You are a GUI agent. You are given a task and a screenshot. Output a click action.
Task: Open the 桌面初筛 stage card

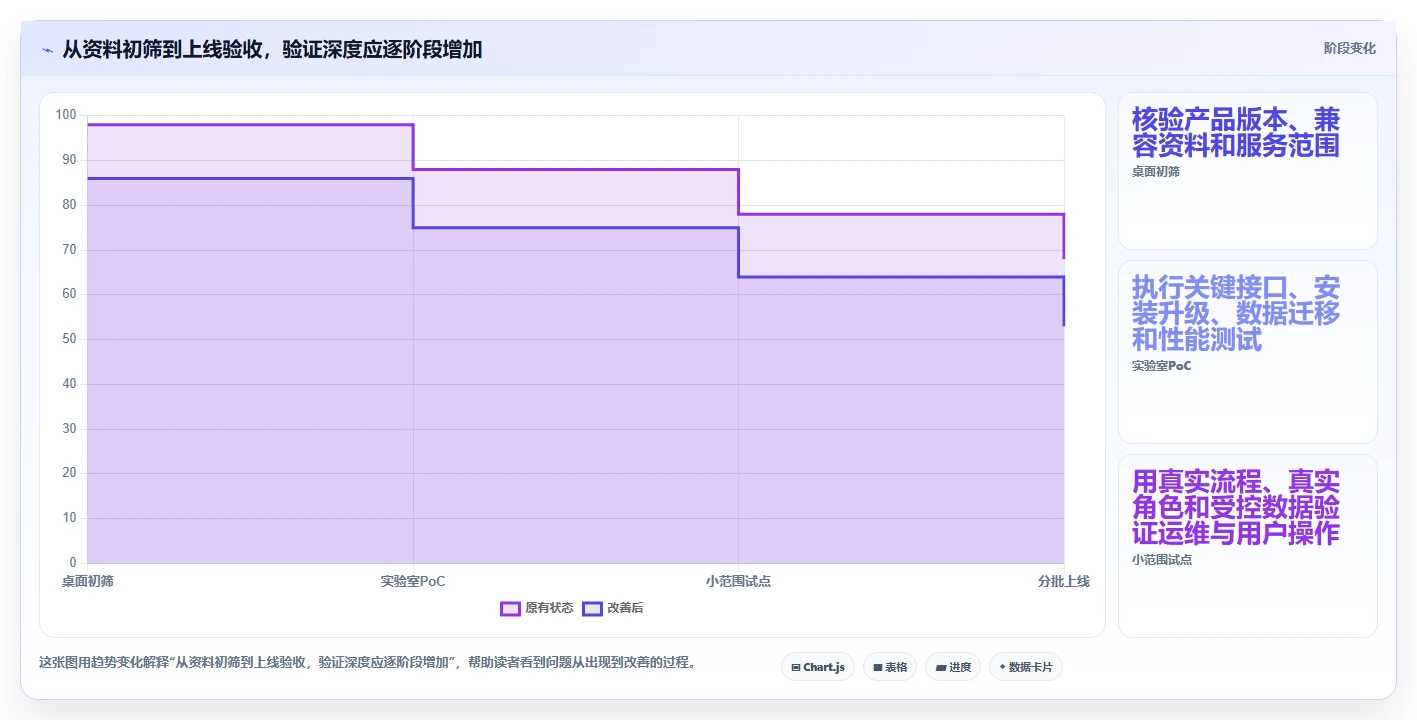(x=1247, y=171)
